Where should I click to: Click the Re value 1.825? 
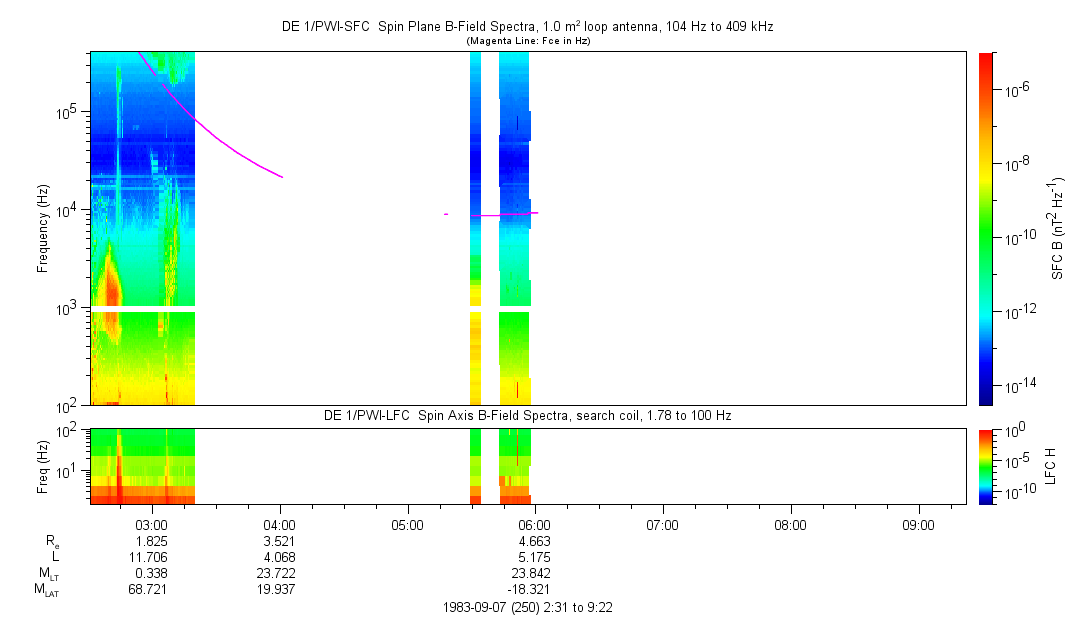(x=152, y=541)
